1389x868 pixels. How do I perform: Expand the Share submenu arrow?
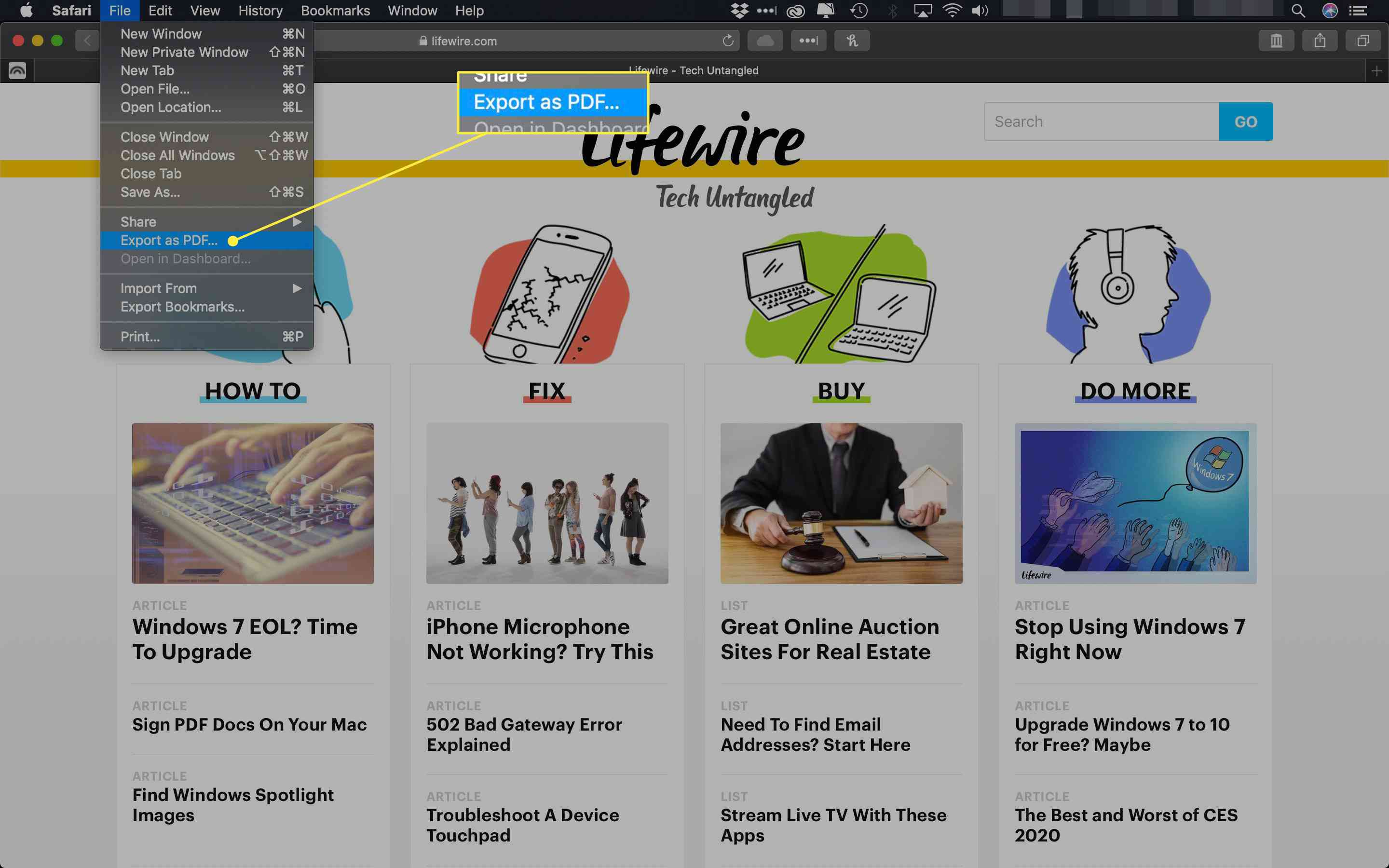297,222
